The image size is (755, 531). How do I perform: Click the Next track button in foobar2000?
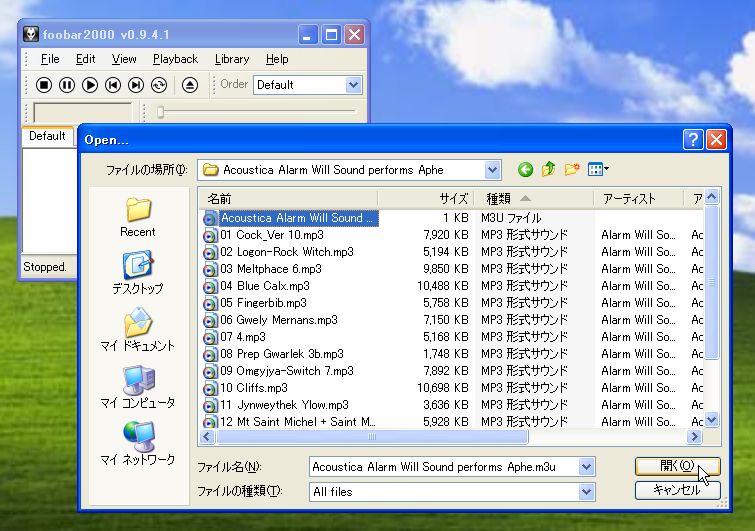click(x=136, y=85)
